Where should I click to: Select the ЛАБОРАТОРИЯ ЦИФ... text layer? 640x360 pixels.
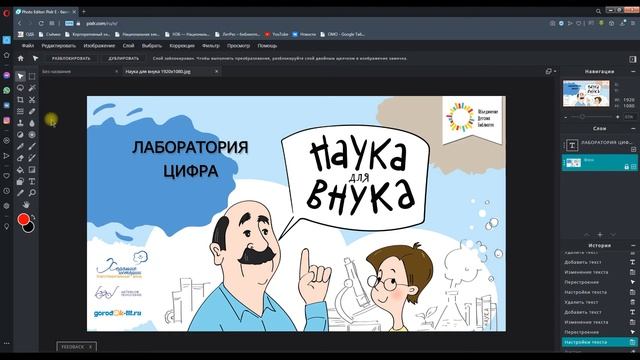pyautogui.click(x=599, y=144)
